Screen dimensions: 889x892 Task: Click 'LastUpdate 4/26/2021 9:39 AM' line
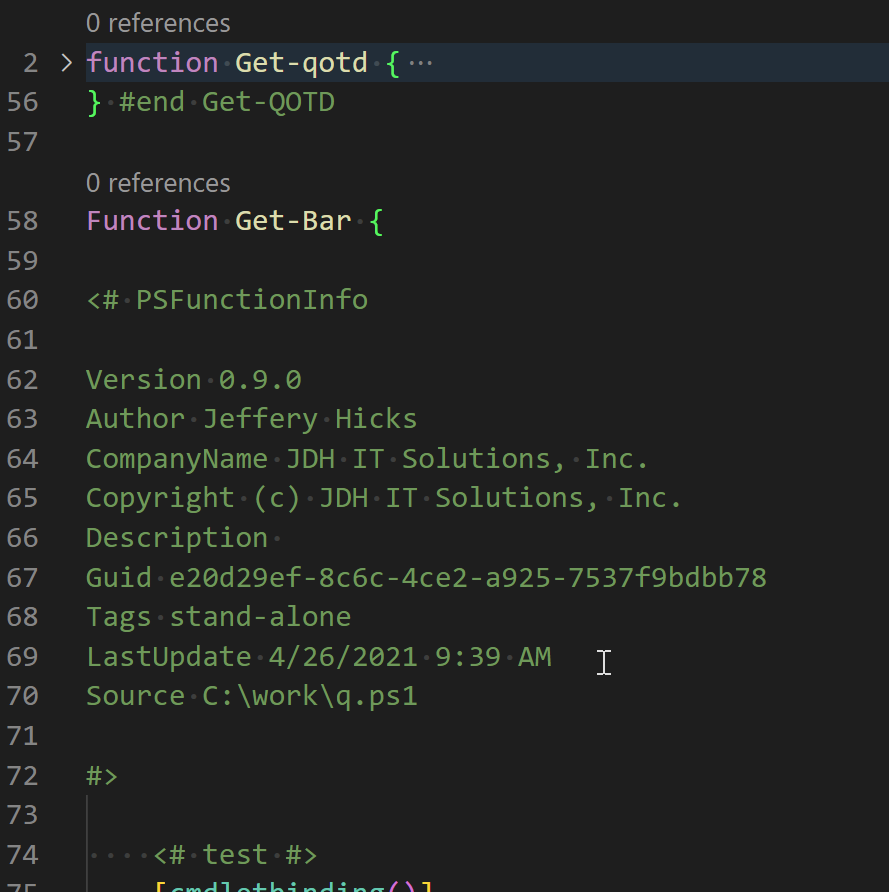pyautogui.click(x=319, y=657)
